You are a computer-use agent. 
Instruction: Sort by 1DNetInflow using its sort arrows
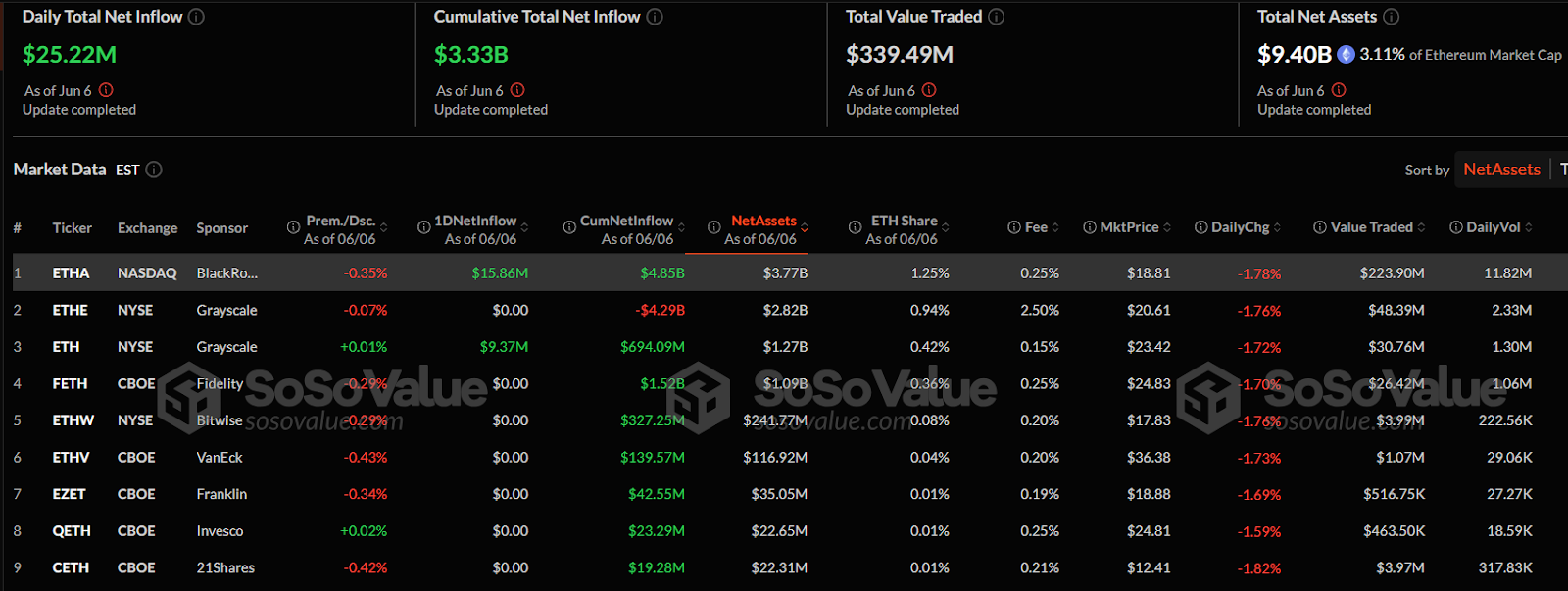click(x=525, y=227)
